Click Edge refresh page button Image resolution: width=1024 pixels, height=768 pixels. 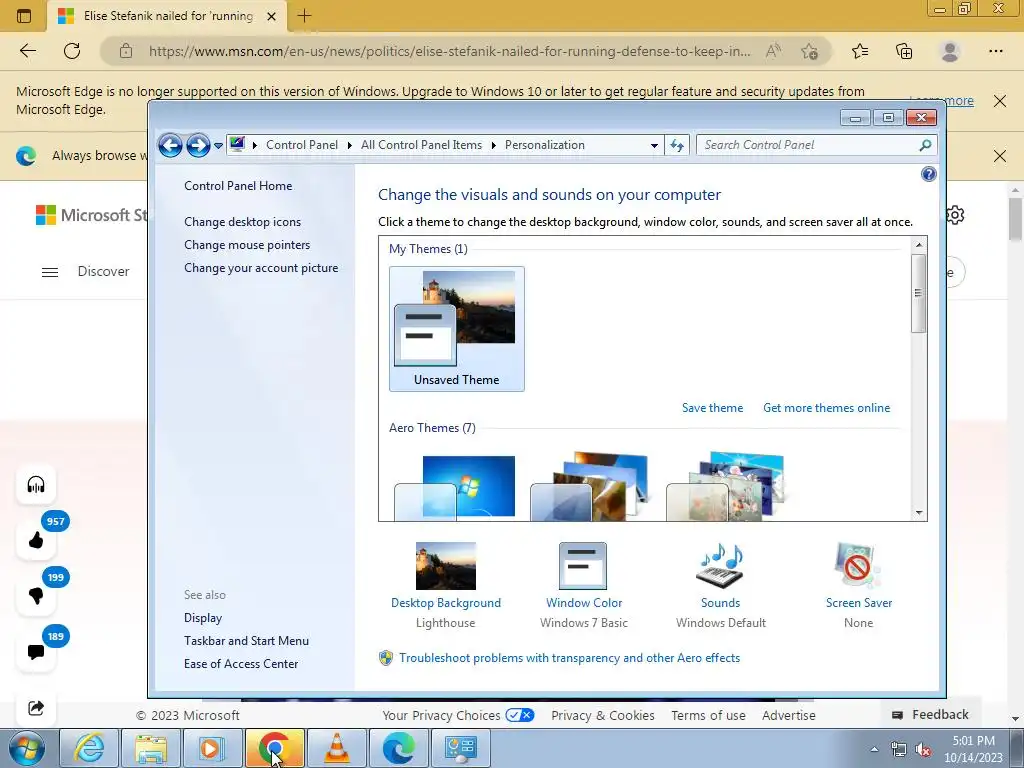[x=72, y=51]
